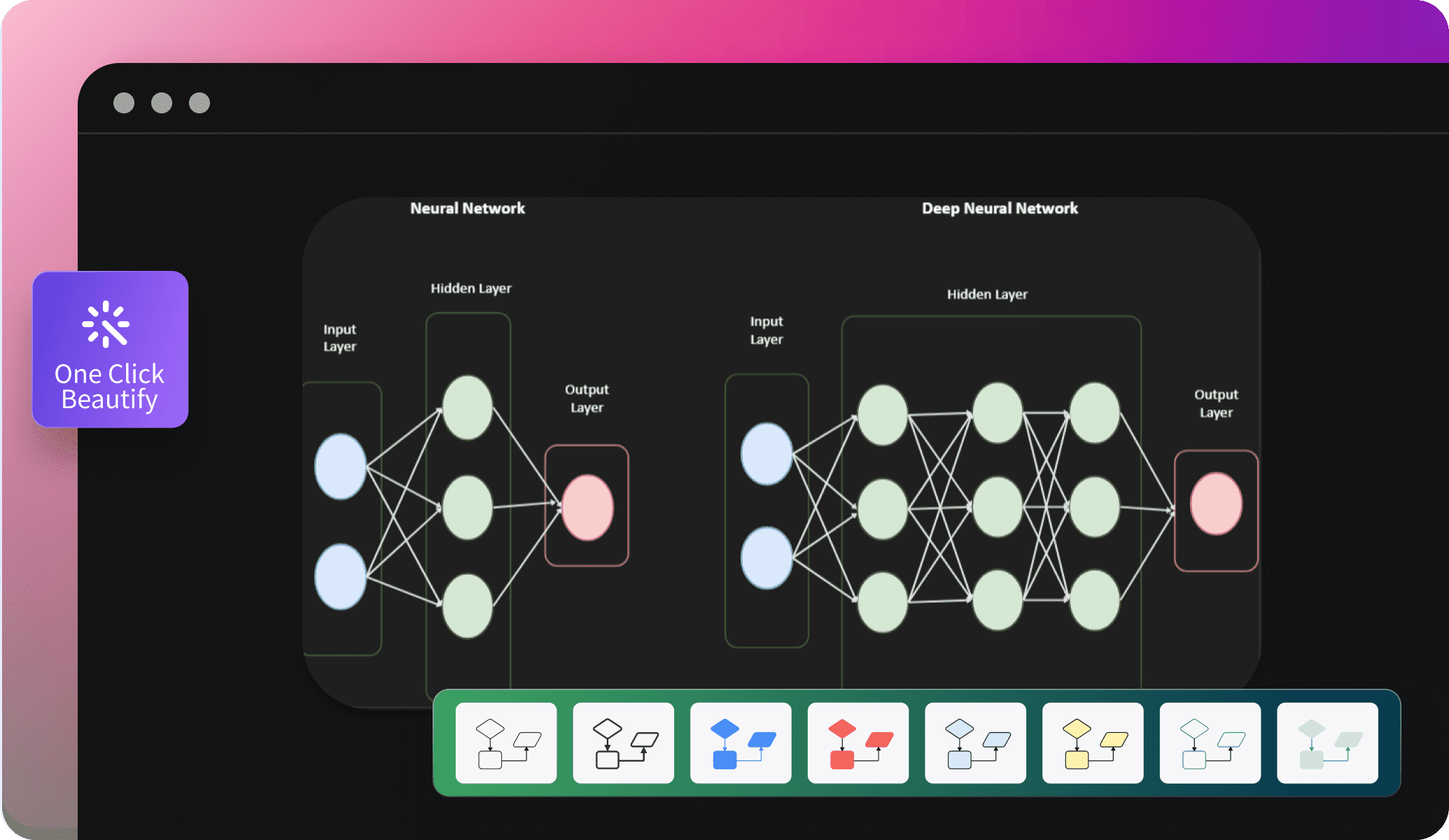Select the white outline theme thumbnail
Image resolution: width=1449 pixels, height=840 pixels.
pos(506,743)
